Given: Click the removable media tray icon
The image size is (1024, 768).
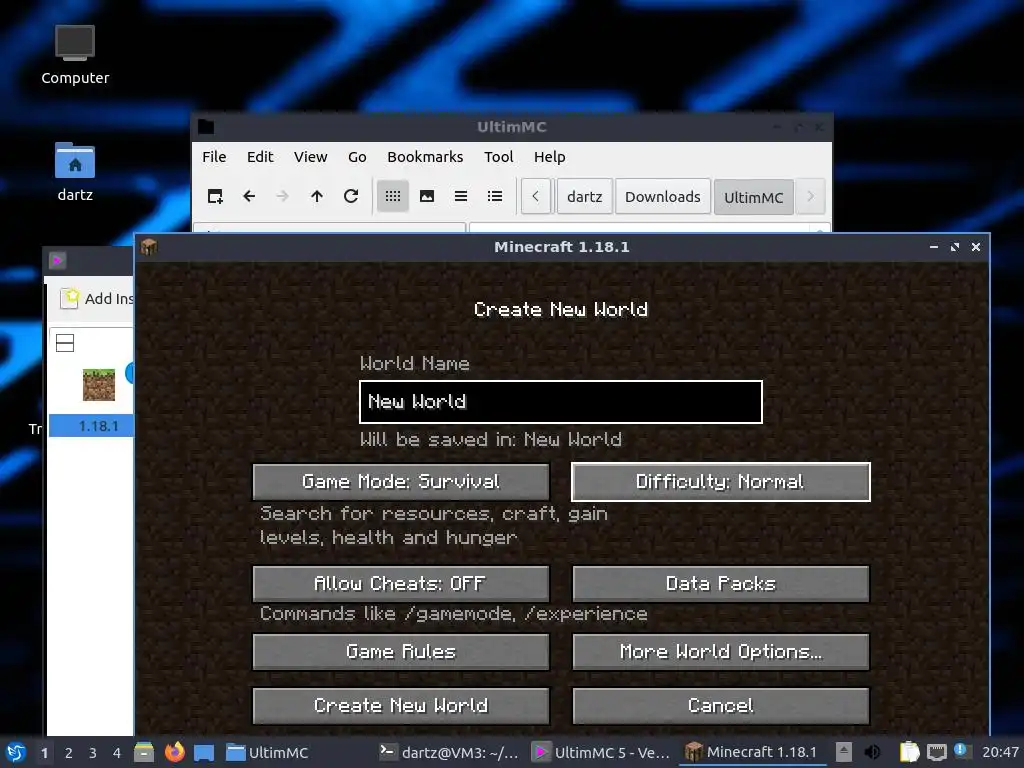Looking at the screenshot, I should (844, 752).
